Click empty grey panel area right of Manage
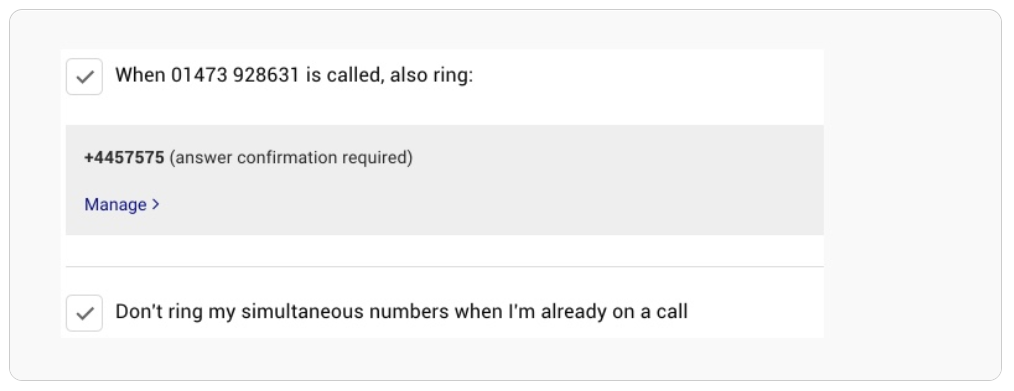The width and height of the screenshot is (1014, 391). pos(491,205)
